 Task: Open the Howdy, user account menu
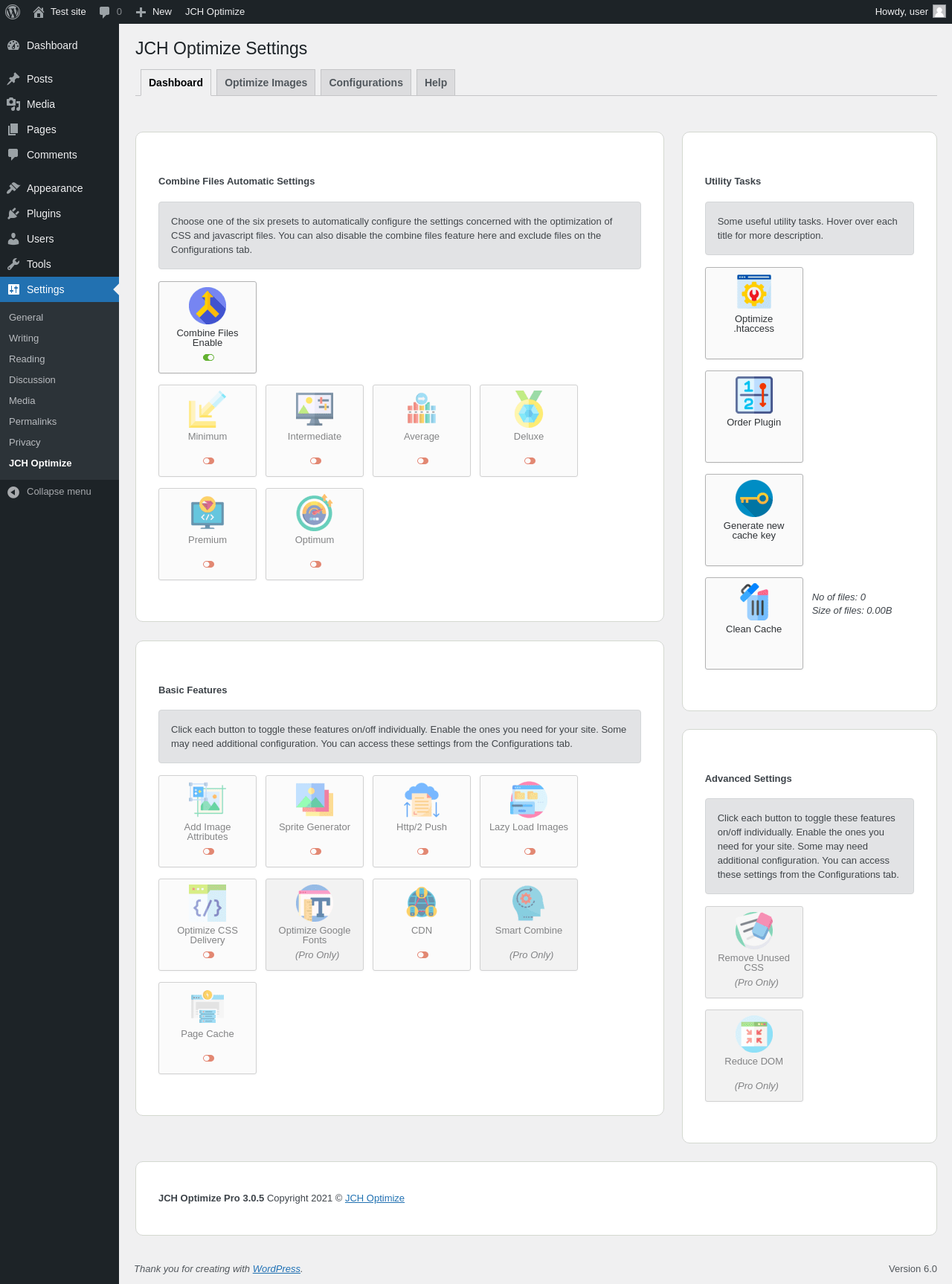910,12
